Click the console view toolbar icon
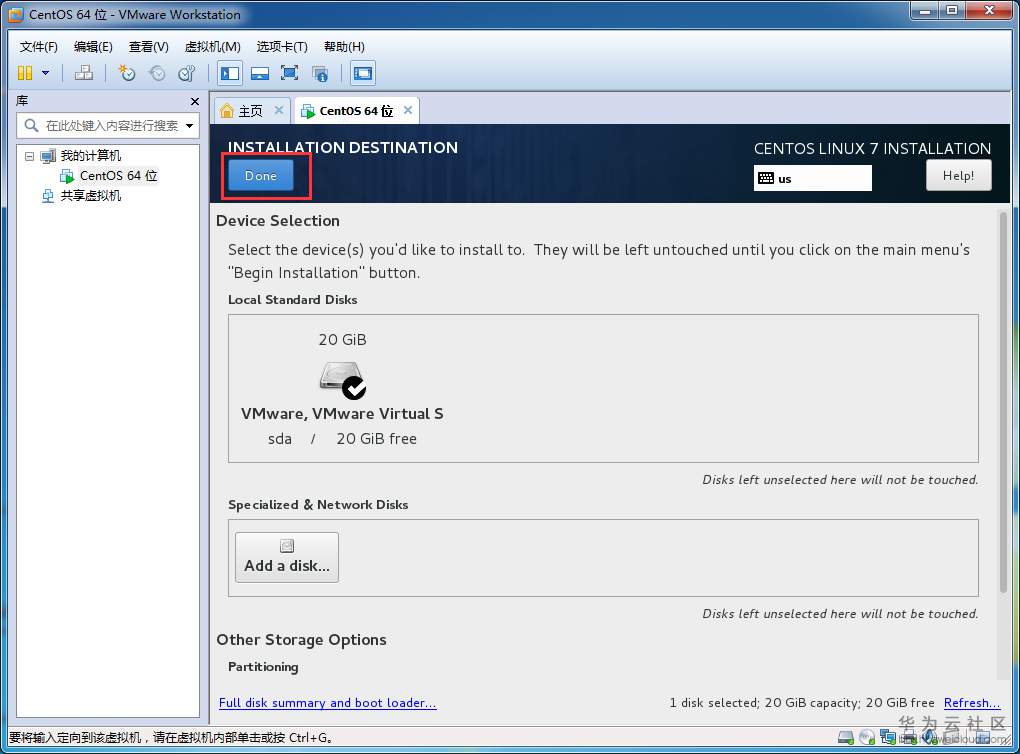1020x754 pixels. pyautogui.click(x=363, y=73)
